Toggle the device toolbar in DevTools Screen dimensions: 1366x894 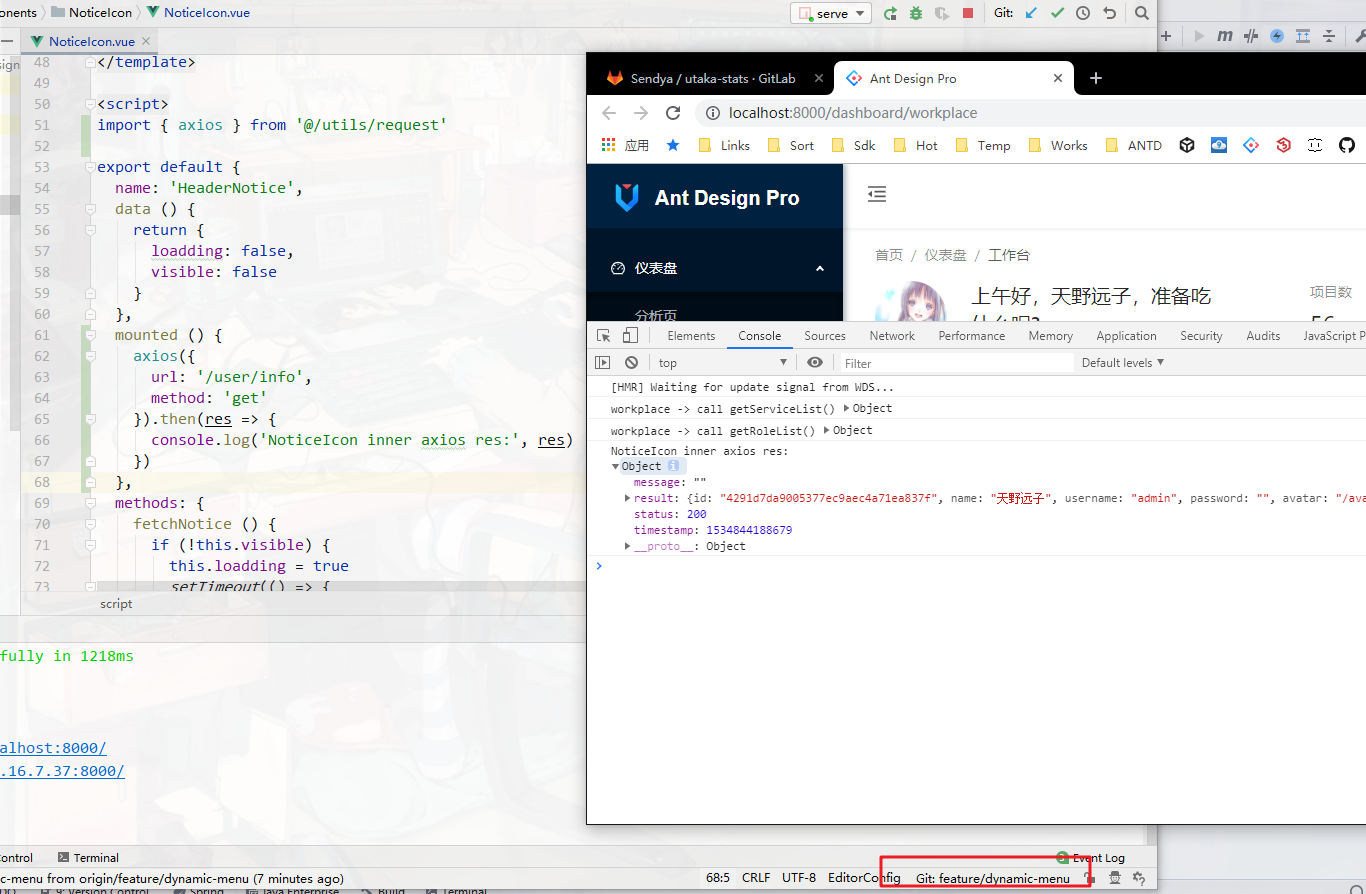(x=629, y=335)
